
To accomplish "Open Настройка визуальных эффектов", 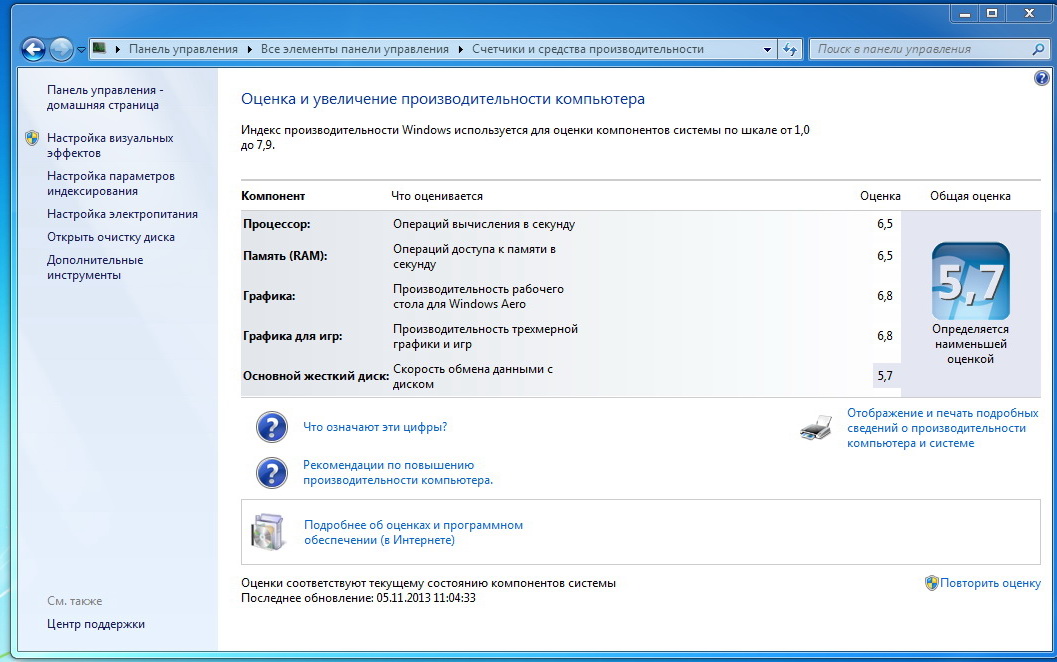I will click(110, 146).
